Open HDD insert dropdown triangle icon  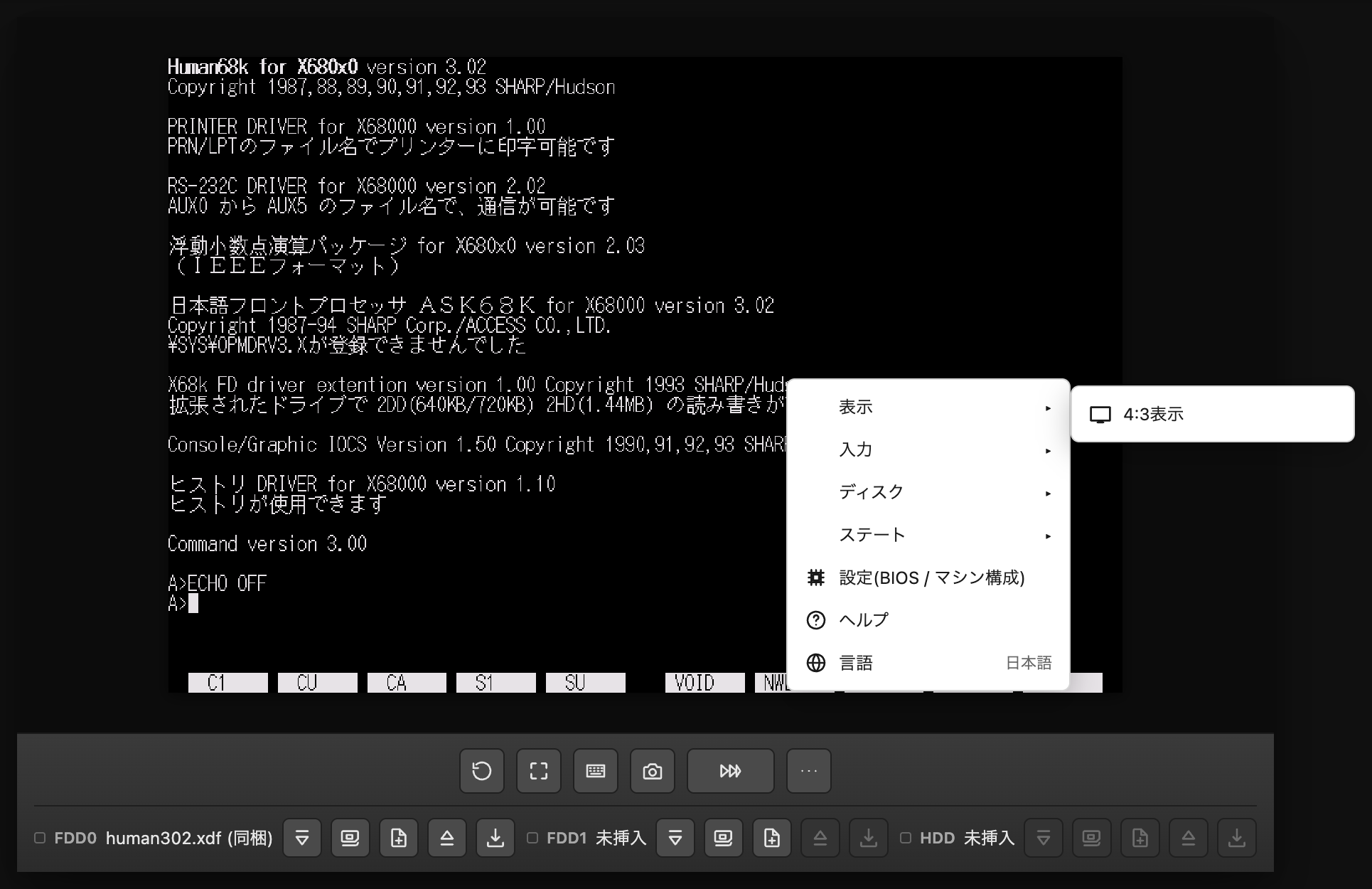1044,838
